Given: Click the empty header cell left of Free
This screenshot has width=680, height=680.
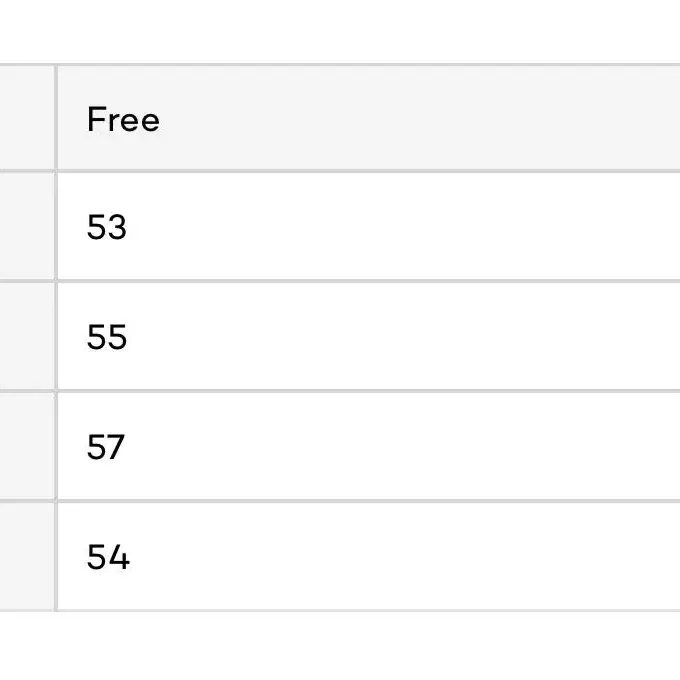Looking at the screenshot, I should tap(27, 118).
